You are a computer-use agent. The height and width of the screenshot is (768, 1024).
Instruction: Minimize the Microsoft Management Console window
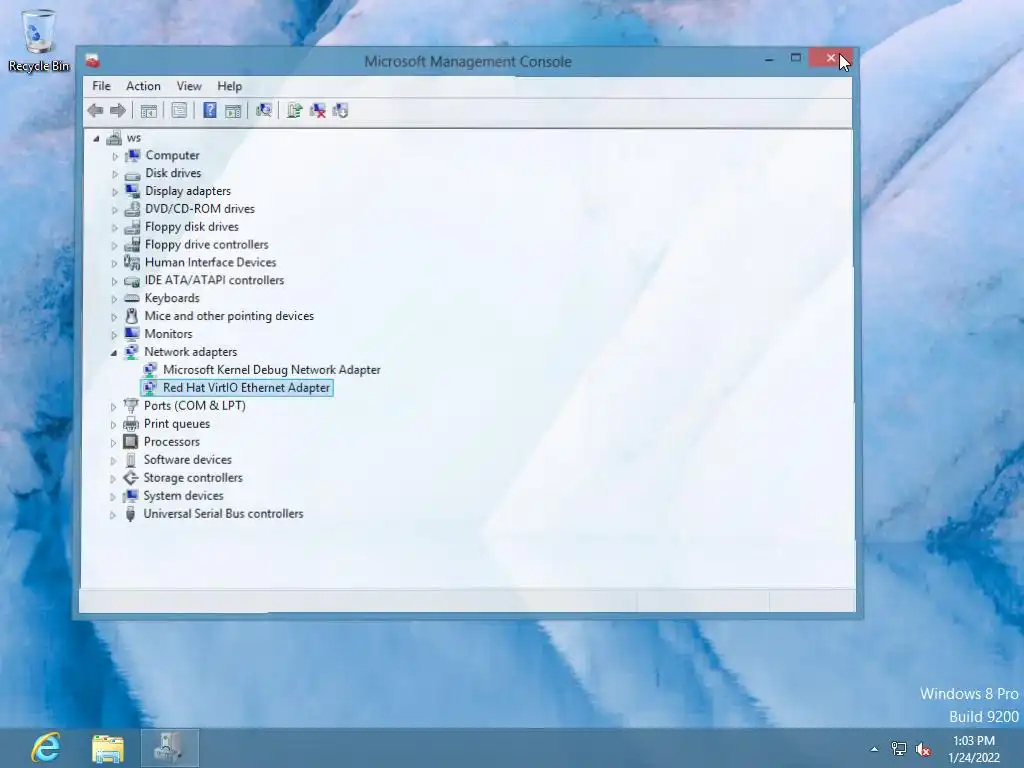(769, 59)
